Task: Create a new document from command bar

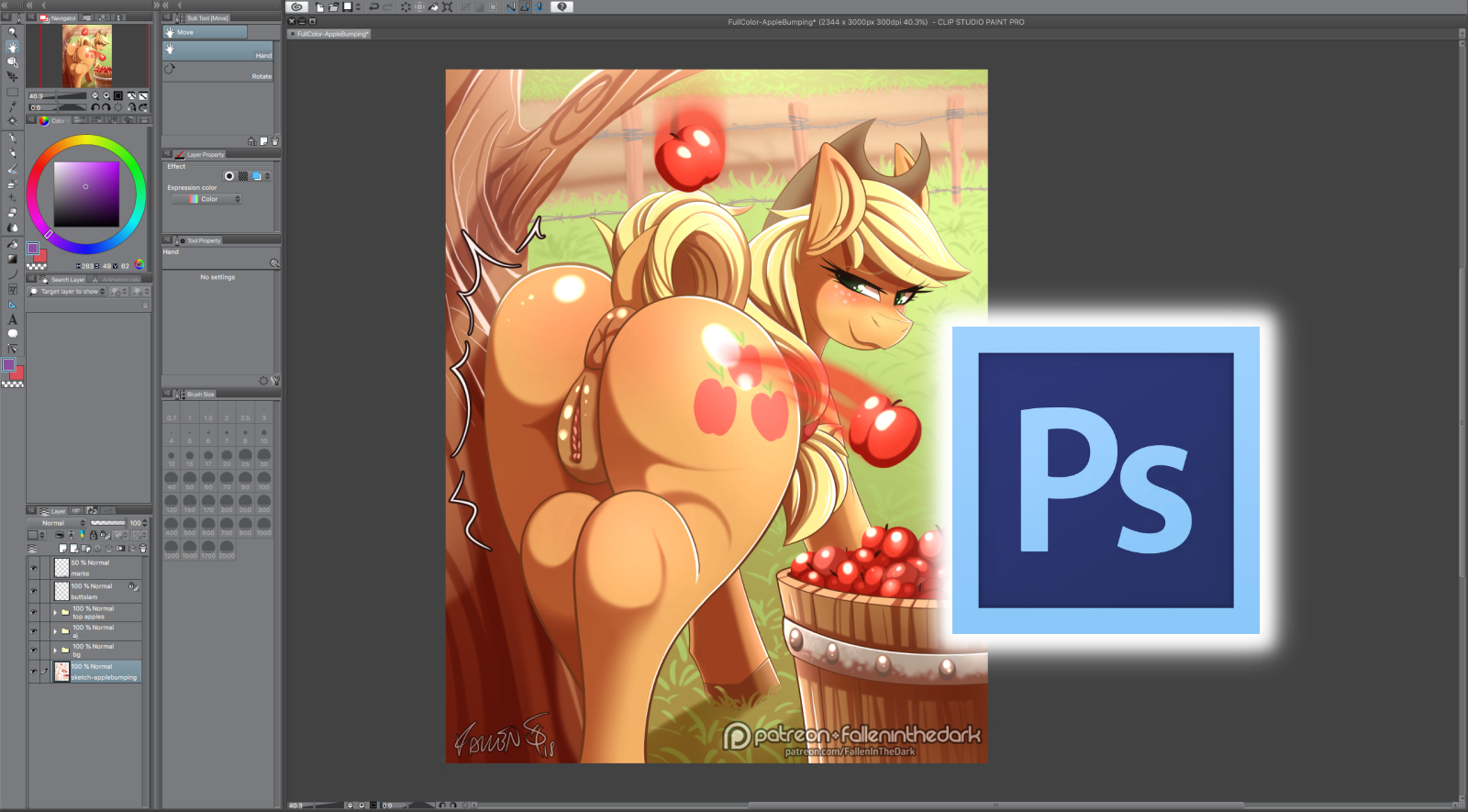Action: pyautogui.click(x=319, y=6)
